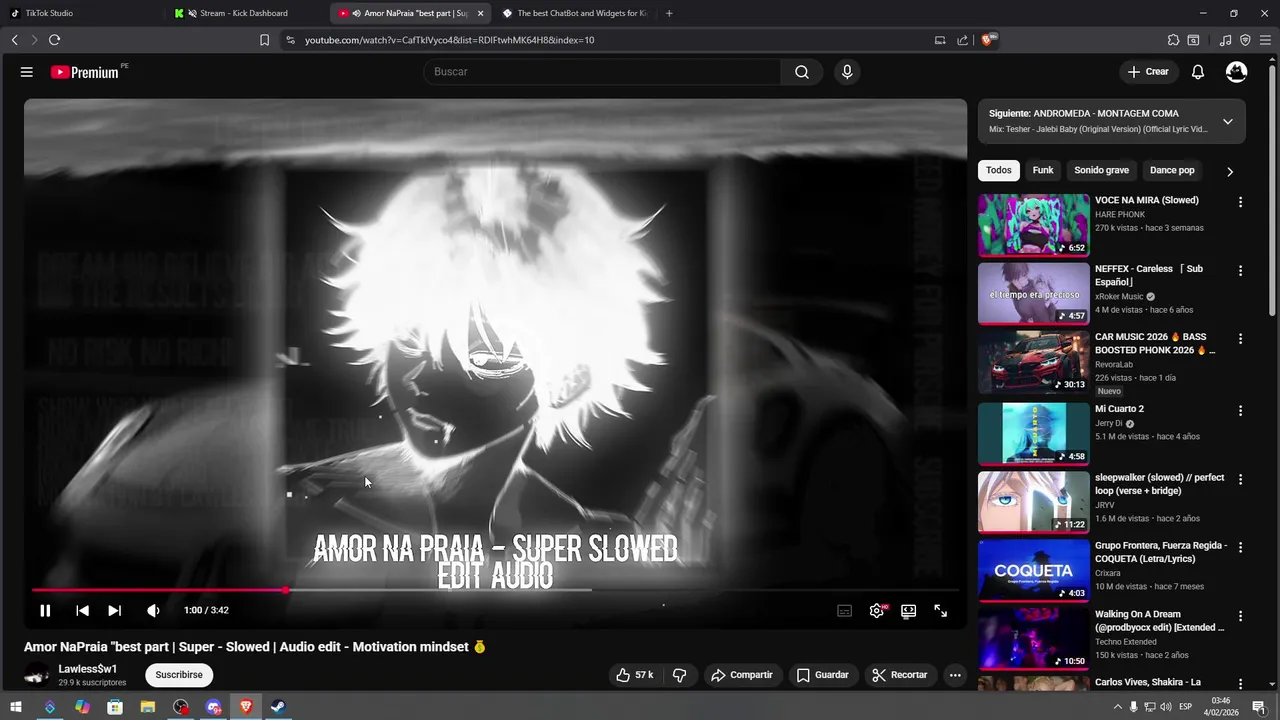Seek on the red video progress bar

495,590
